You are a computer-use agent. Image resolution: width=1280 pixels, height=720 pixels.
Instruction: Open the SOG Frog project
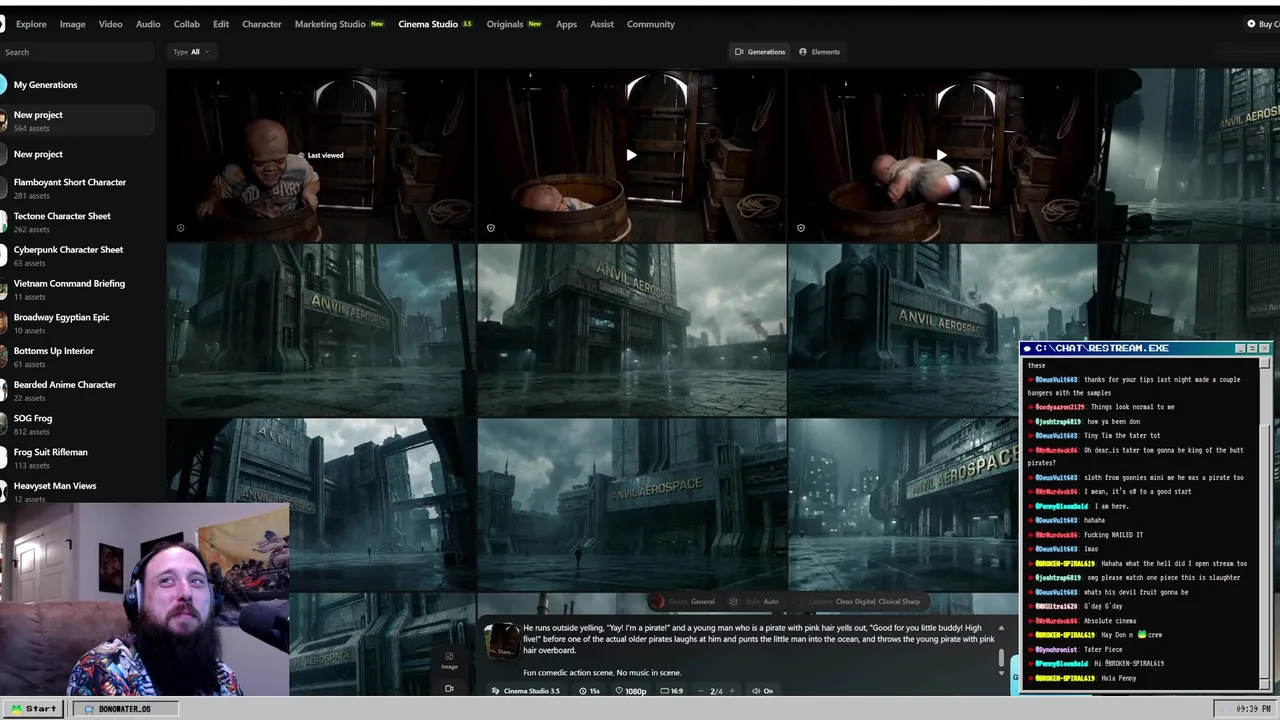(77, 424)
